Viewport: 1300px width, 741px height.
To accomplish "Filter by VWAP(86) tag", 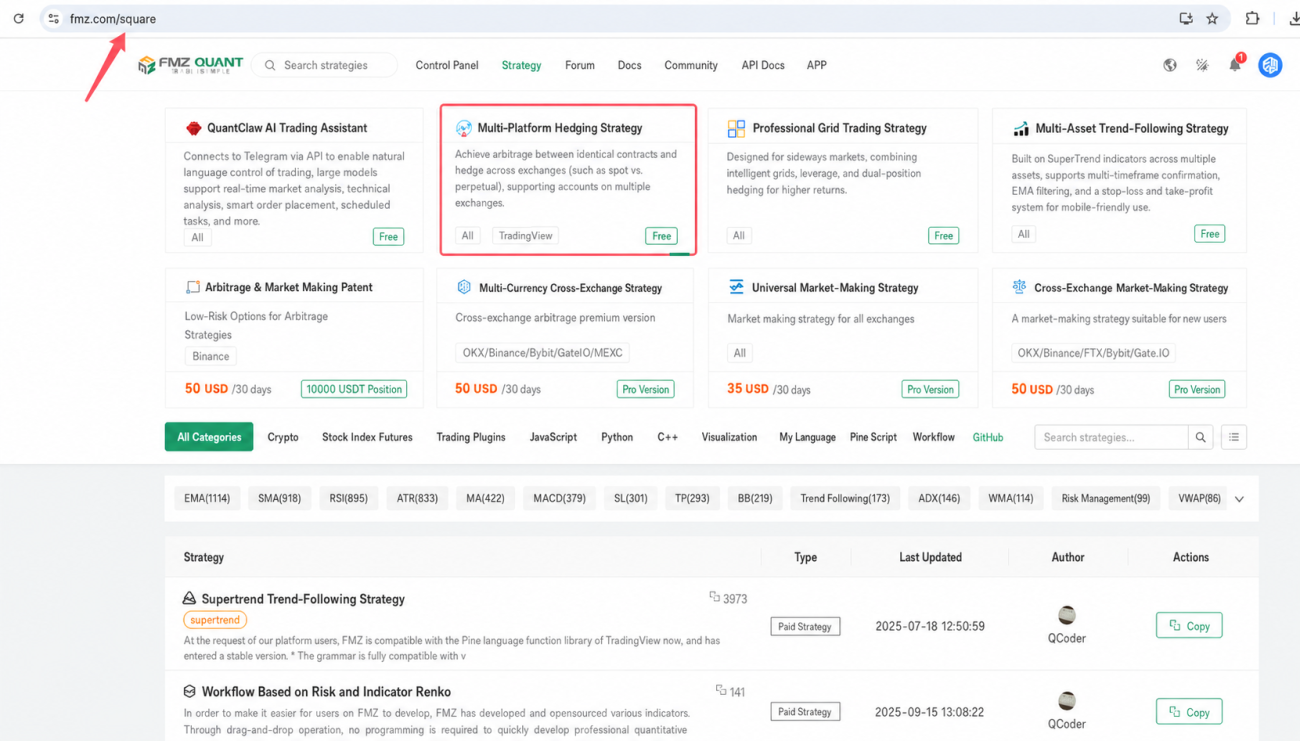I will pos(1199,498).
